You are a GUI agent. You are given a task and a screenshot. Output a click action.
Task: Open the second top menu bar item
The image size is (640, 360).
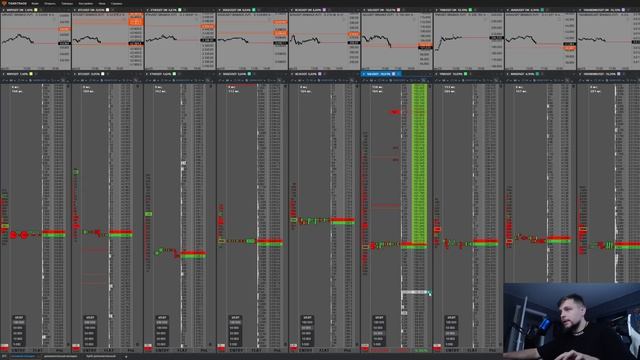(50, 3)
